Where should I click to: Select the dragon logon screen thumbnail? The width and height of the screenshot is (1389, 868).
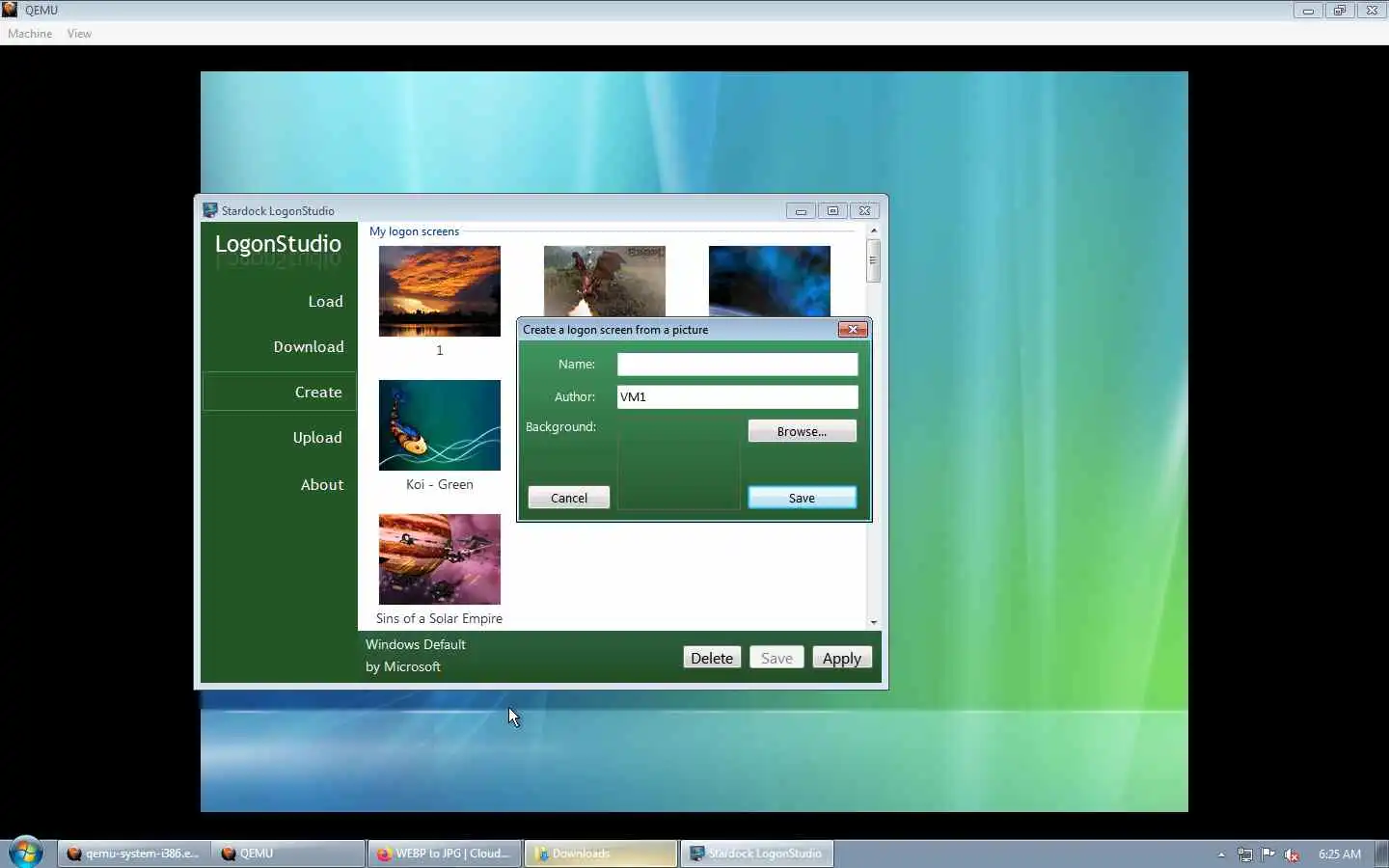tap(604, 281)
